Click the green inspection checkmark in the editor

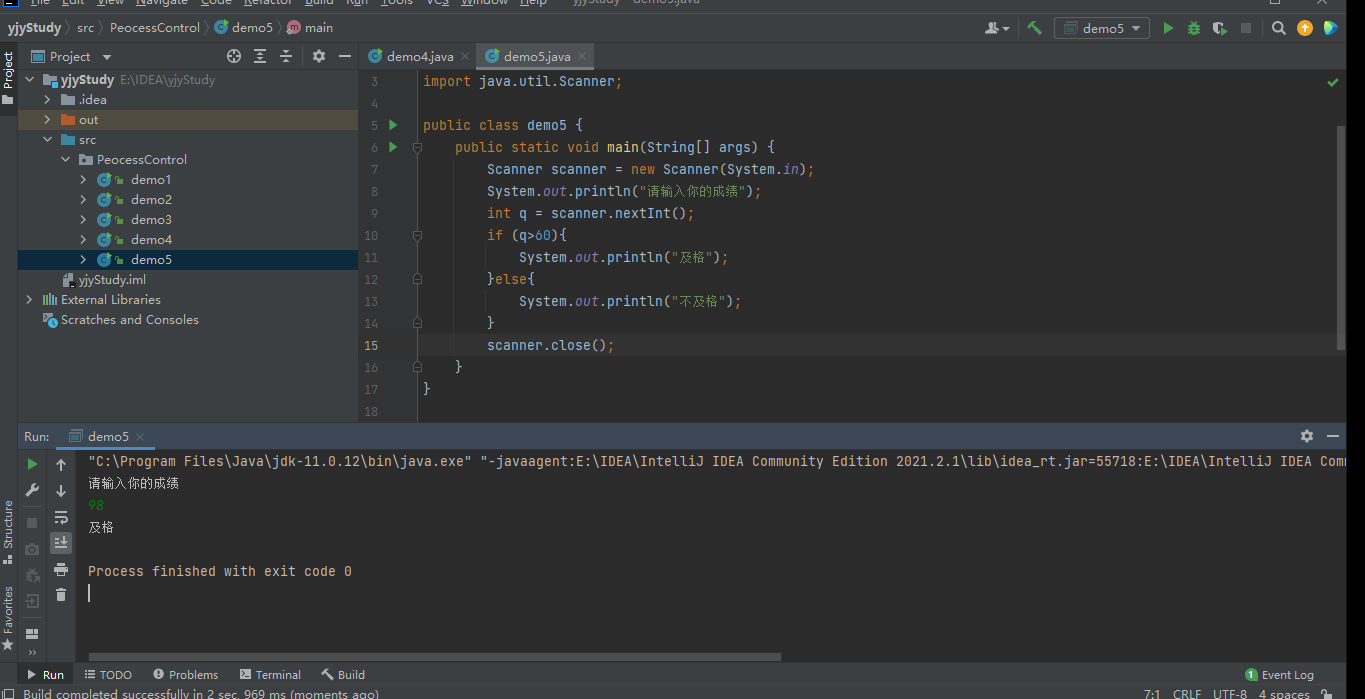1333,82
